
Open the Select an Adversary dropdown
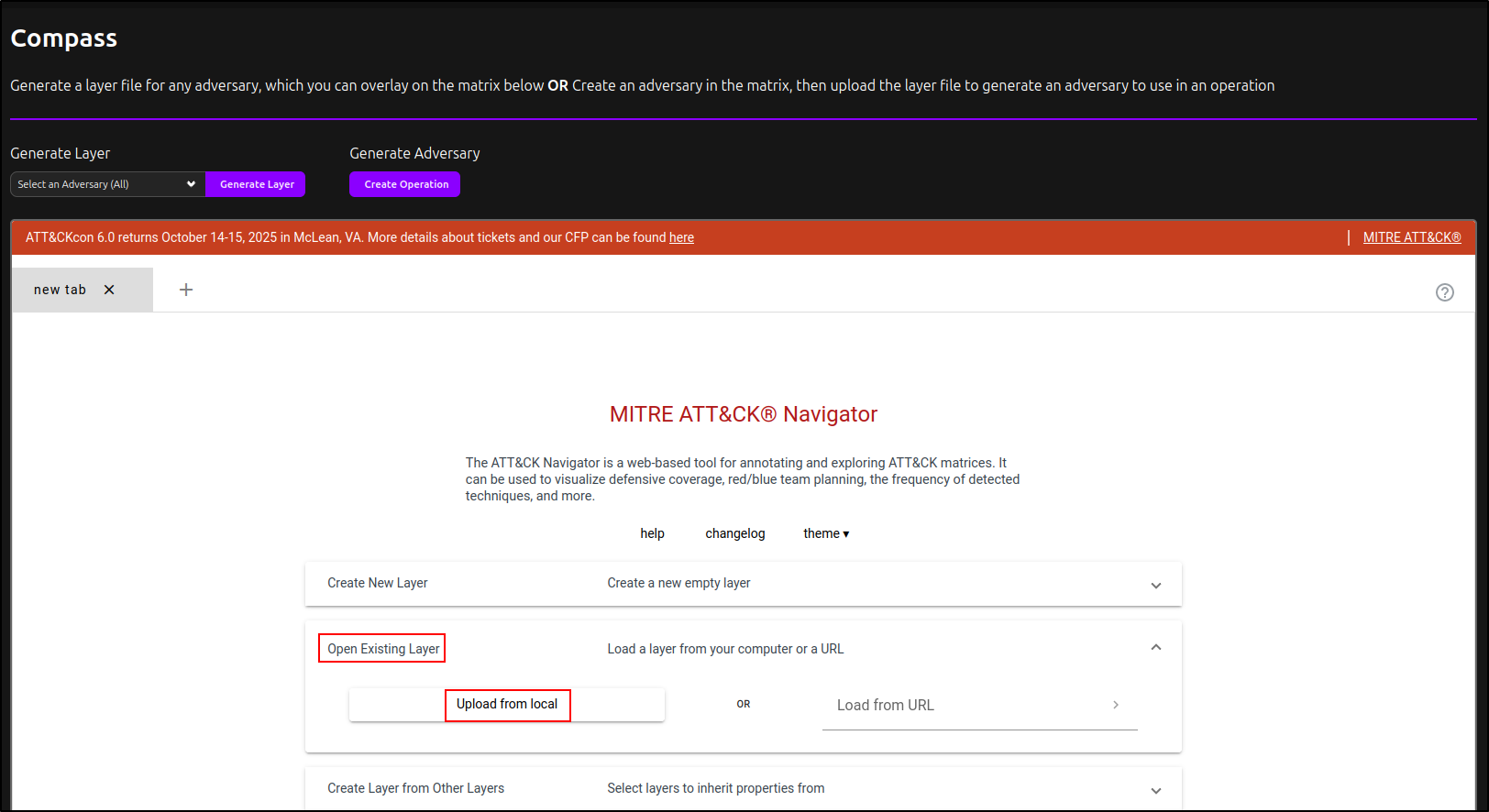click(x=107, y=184)
